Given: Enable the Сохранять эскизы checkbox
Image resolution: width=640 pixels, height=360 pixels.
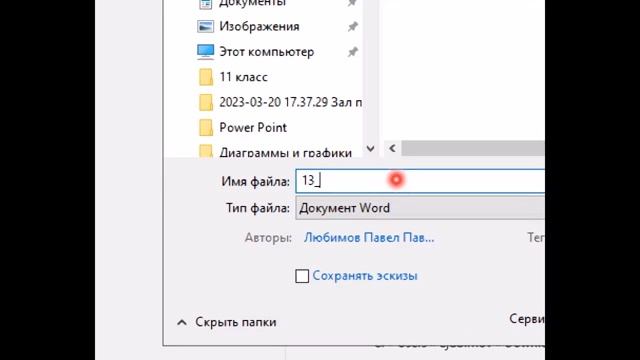Looking at the screenshot, I should (302, 276).
